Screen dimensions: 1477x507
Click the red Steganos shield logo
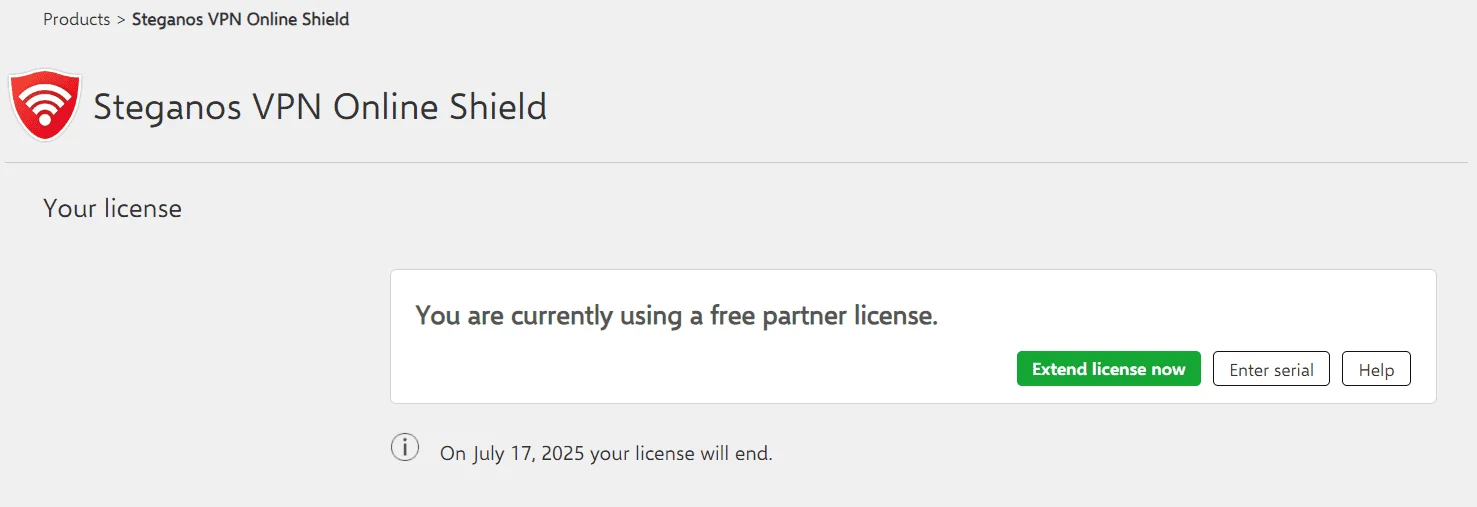pyautogui.click(x=45, y=104)
